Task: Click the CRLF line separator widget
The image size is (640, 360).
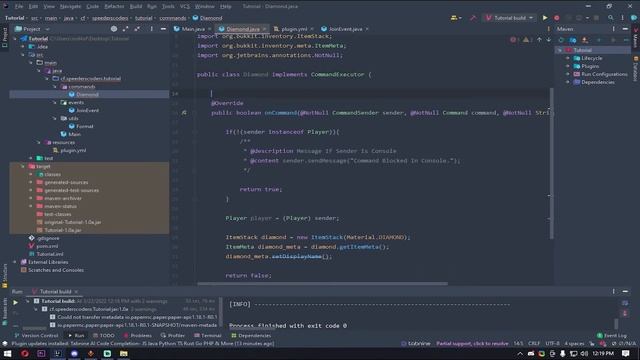Action: 533,344
